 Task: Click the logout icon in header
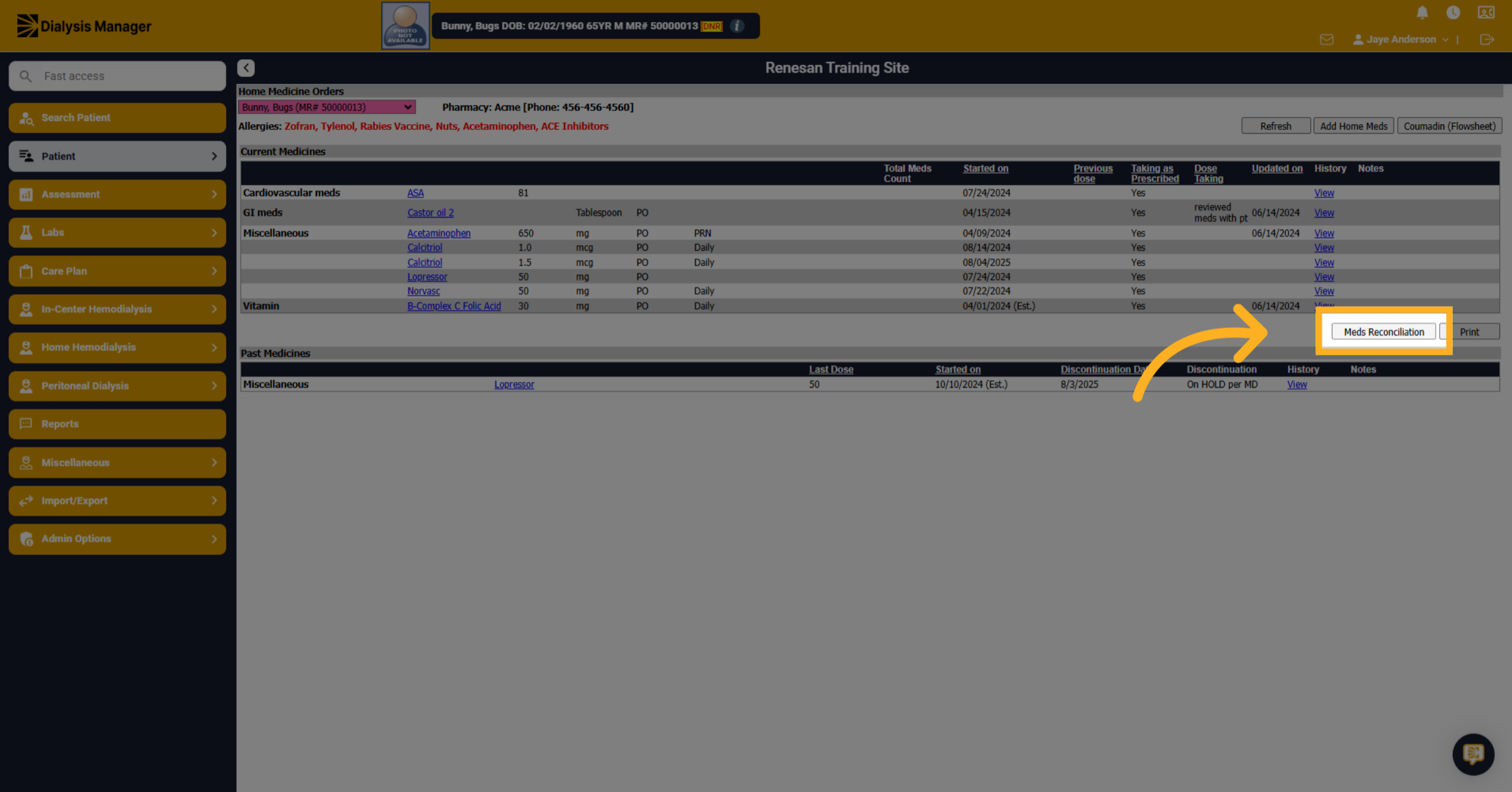coord(1487,40)
